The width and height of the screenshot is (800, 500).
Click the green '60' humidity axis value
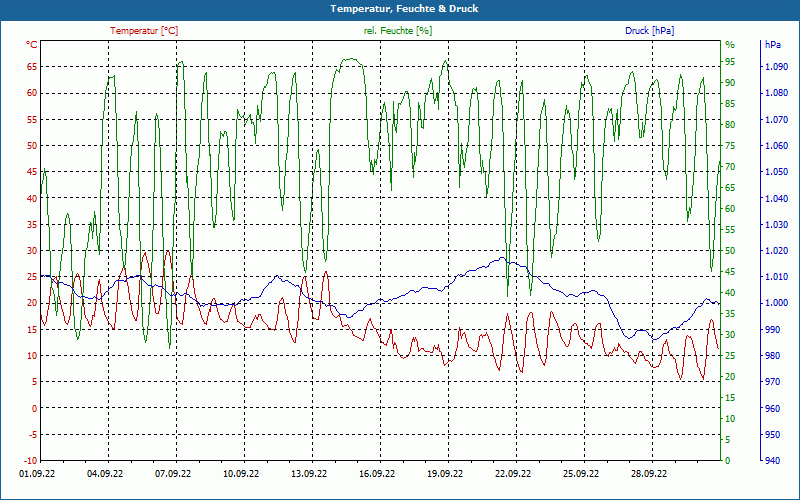(731, 209)
